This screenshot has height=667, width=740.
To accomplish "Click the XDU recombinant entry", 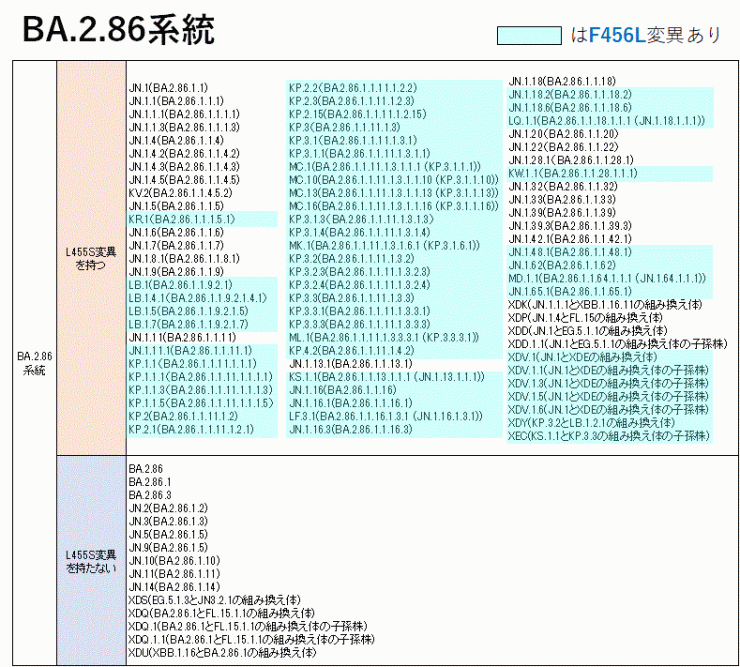I will tap(222, 652).
